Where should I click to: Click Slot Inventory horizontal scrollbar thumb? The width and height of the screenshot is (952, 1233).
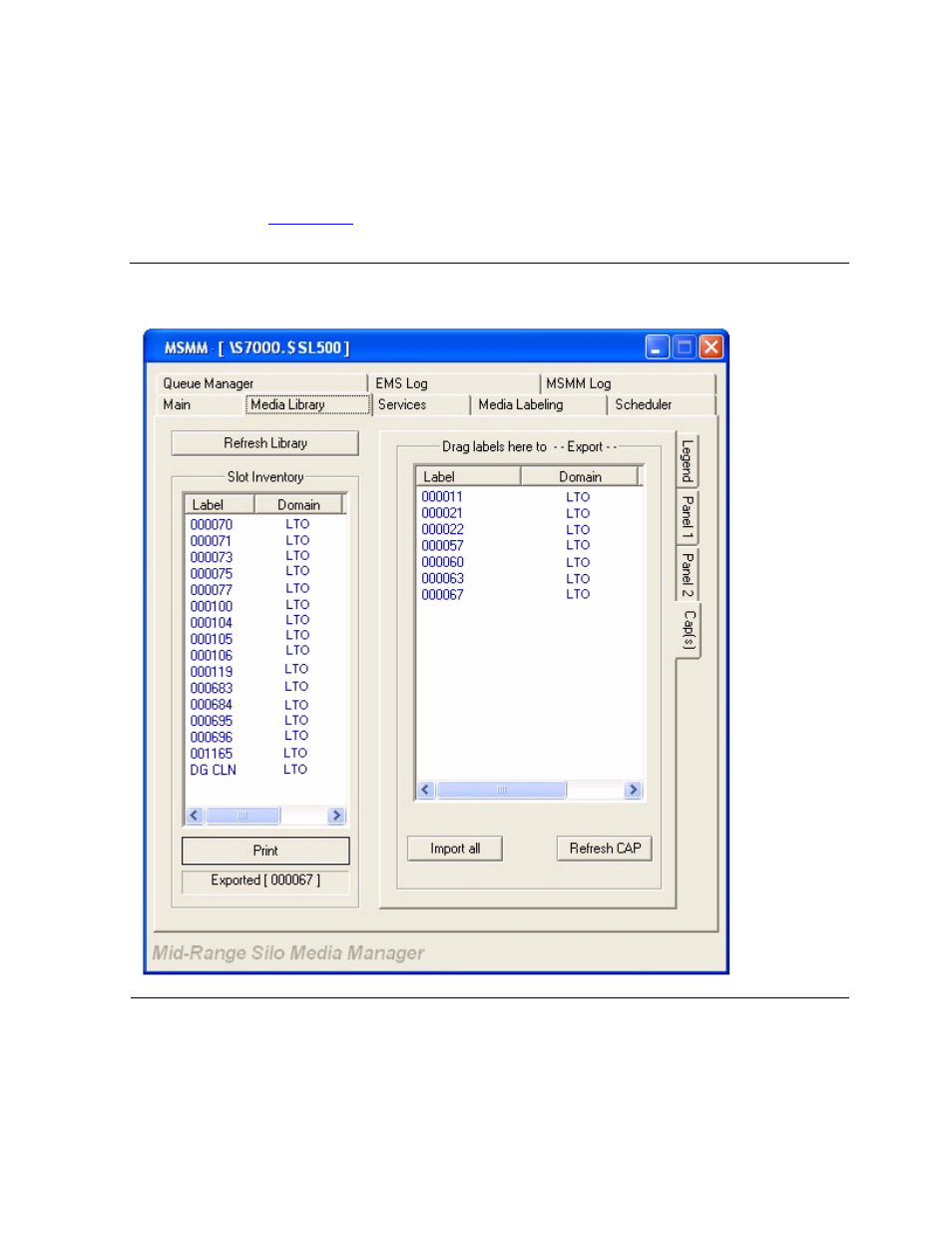pyautogui.click(x=242, y=816)
